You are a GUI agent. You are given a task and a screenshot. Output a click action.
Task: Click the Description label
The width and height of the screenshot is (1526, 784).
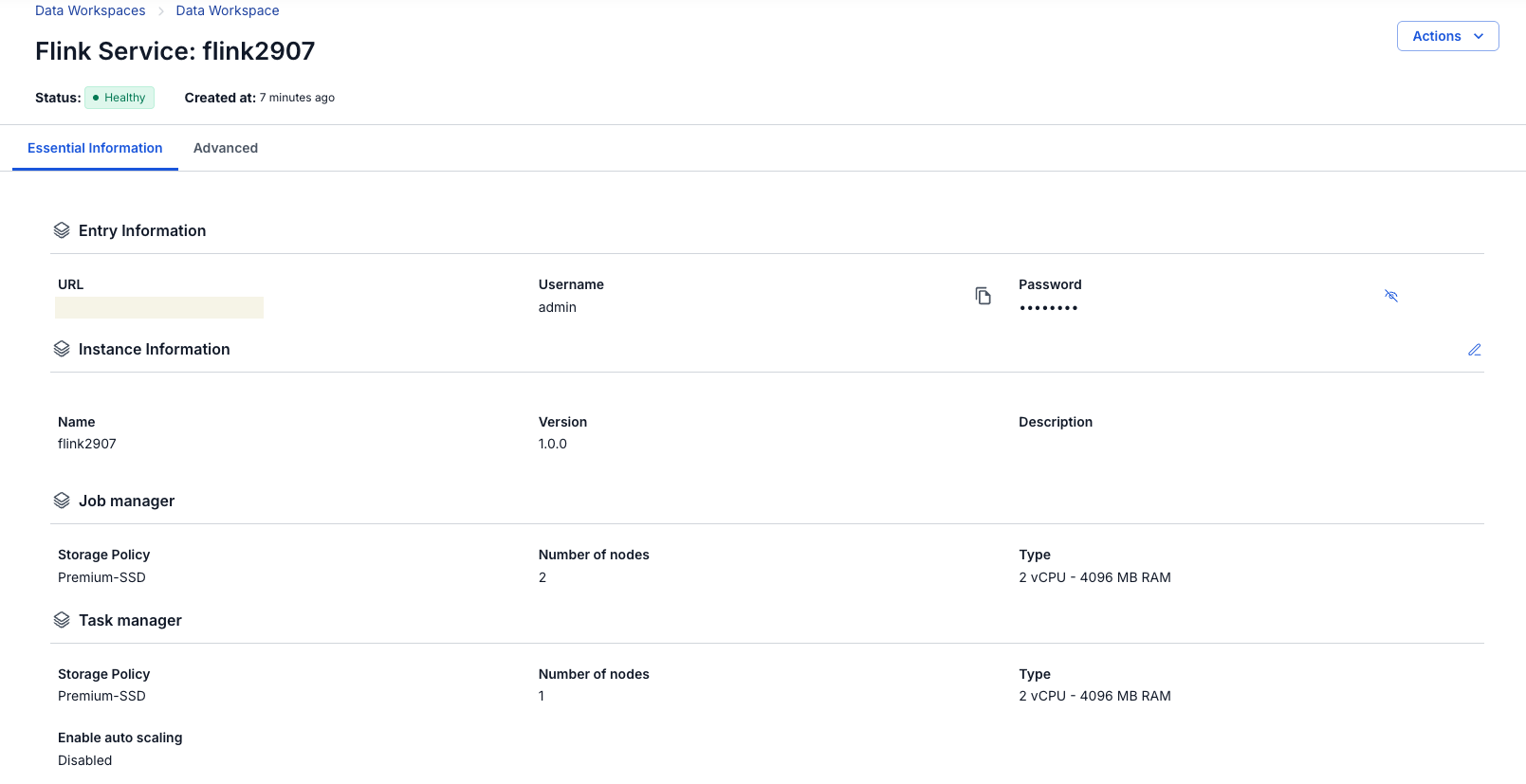(x=1056, y=422)
